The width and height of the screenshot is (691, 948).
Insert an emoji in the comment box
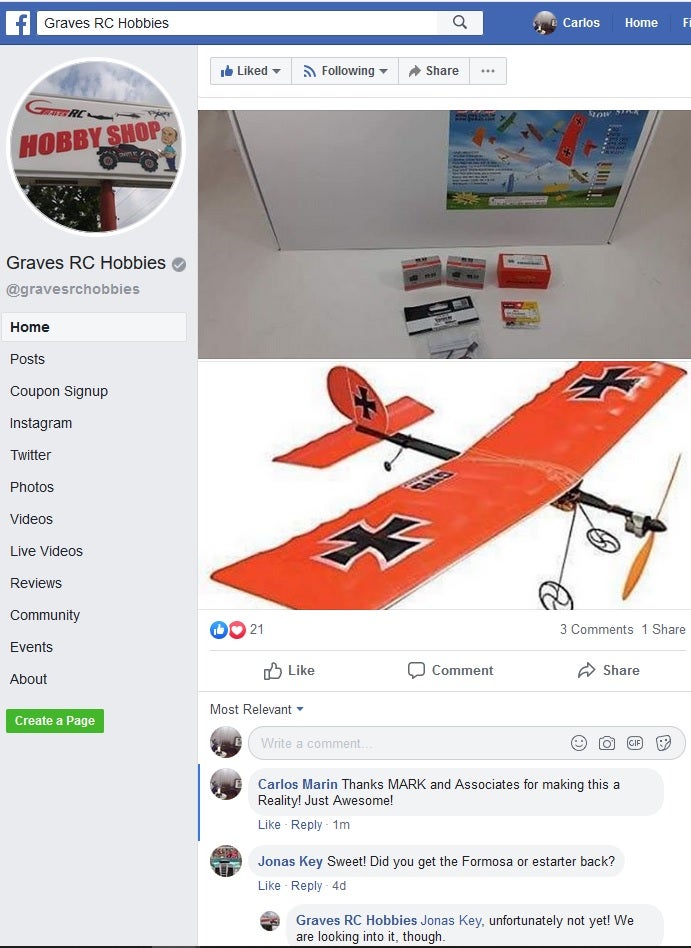(x=579, y=743)
